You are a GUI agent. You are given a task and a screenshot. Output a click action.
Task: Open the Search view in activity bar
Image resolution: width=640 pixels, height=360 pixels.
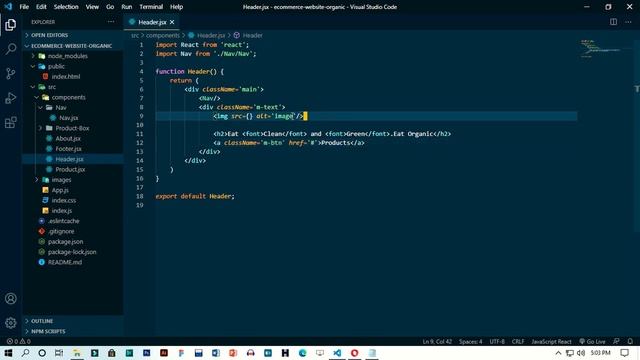pyautogui.click(x=11, y=49)
